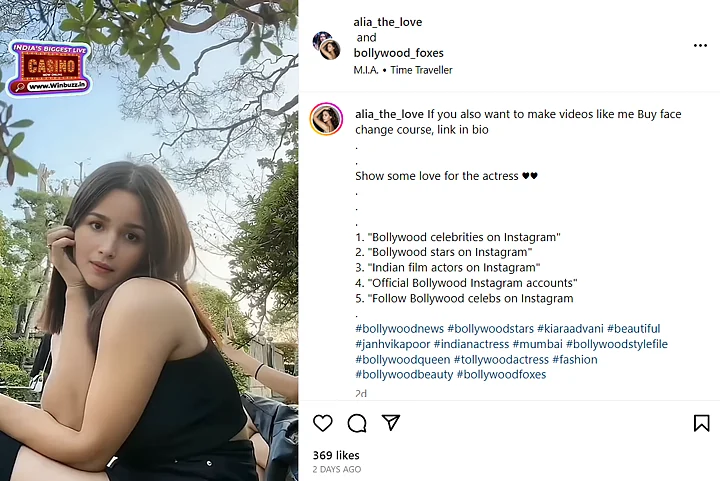The width and height of the screenshot is (720, 481).
Task: Open comments with the speech bubble icon
Action: (x=357, y=423)
